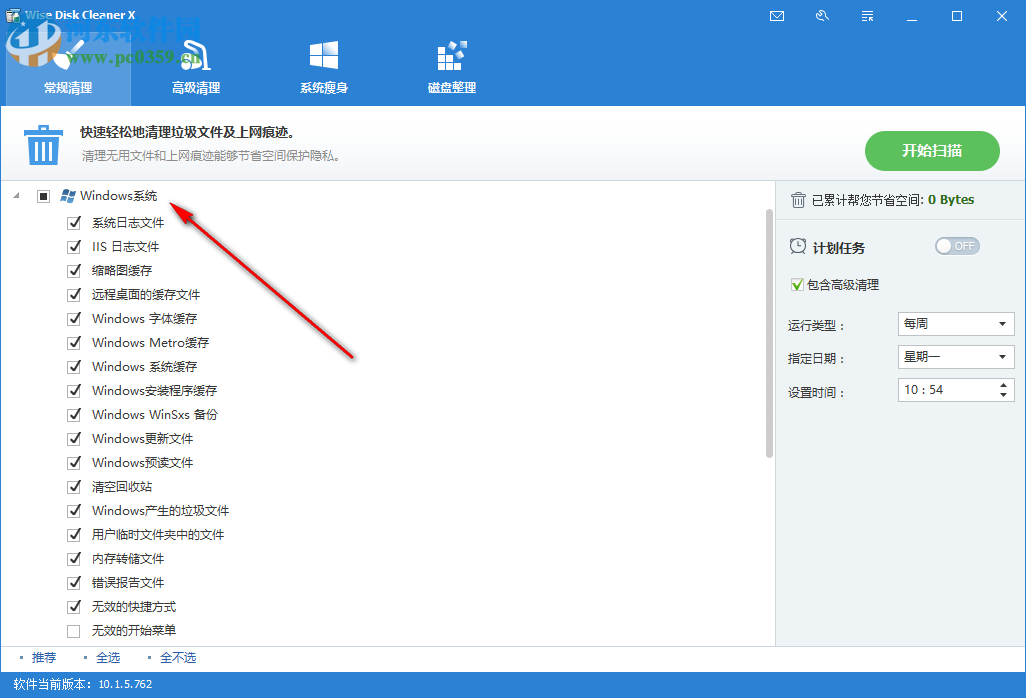Switch to the 系统瘦身 tab
Image resolution: width=1026 pixels, height=698 pixels.
pos(324,68)
